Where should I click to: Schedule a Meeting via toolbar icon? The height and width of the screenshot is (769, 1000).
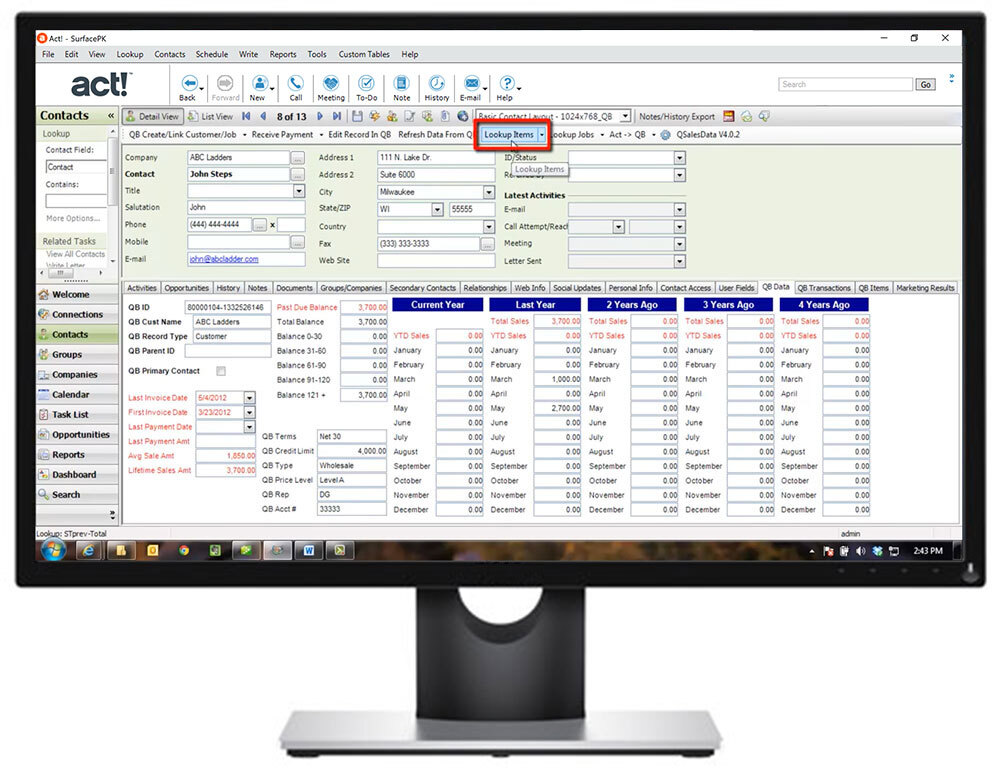[x=330, y=83]
